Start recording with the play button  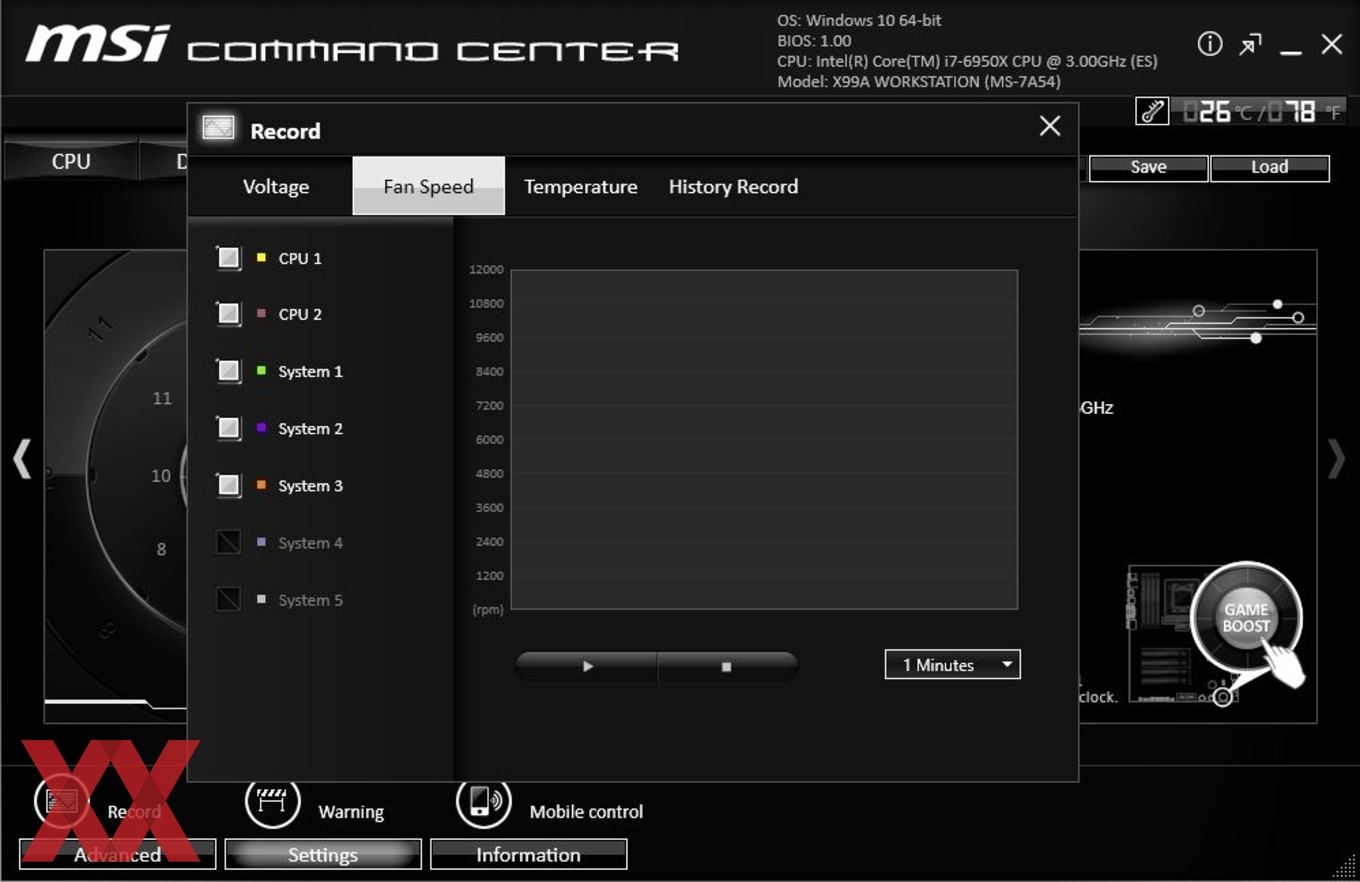587,666
